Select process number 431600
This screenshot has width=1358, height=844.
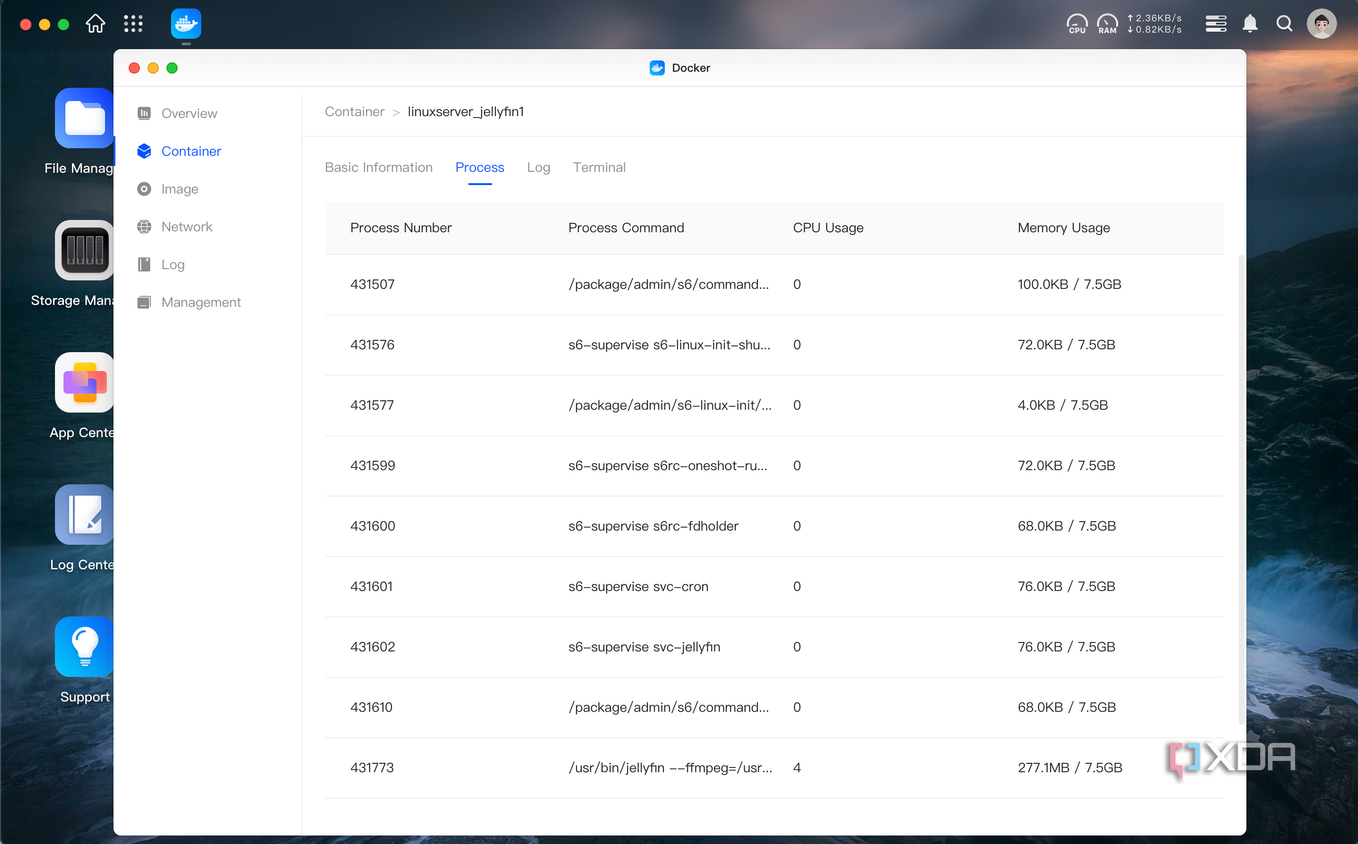point(373,526)
